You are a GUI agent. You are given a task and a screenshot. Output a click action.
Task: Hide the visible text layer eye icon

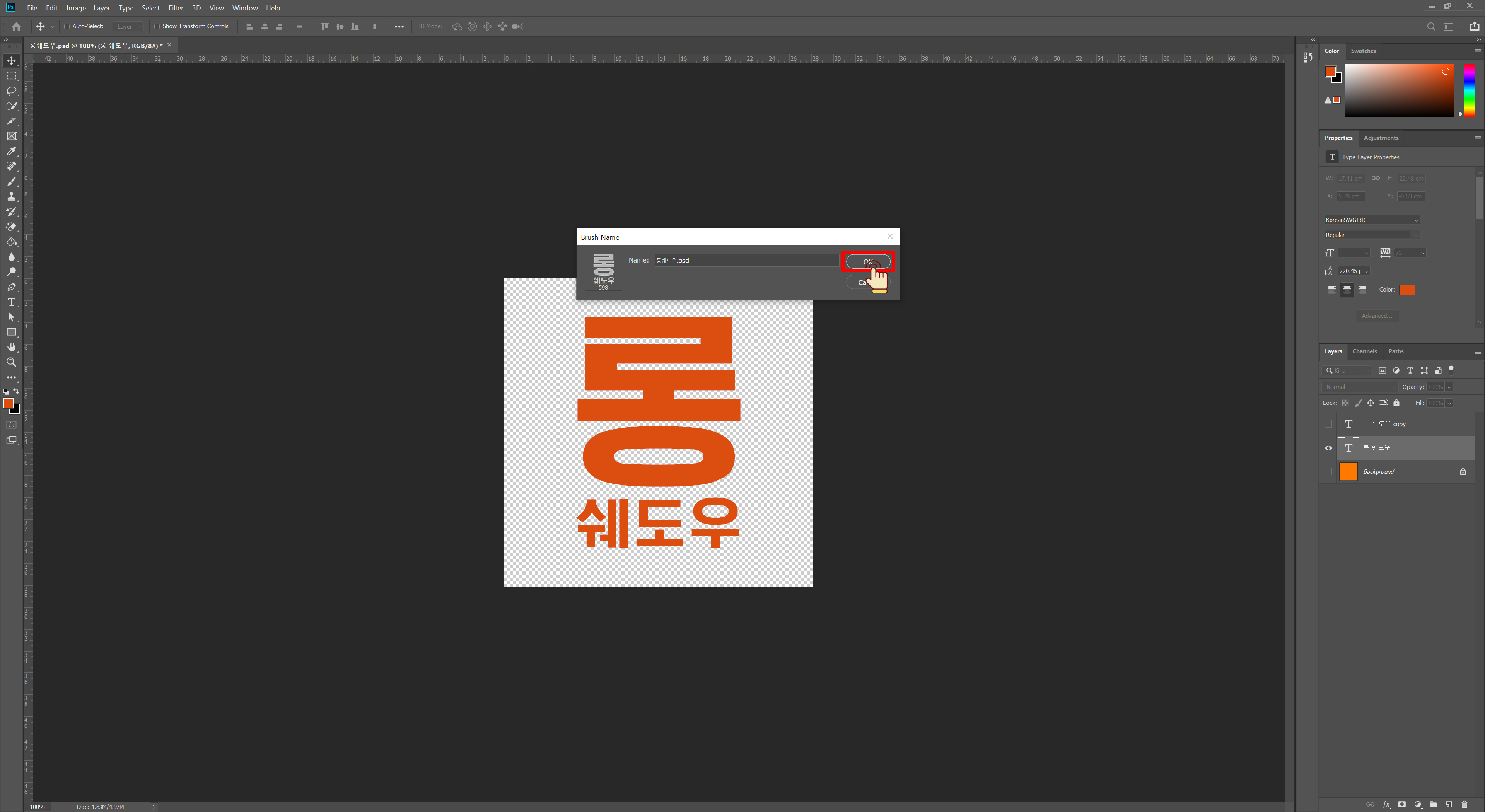(x=1328, y=448)
